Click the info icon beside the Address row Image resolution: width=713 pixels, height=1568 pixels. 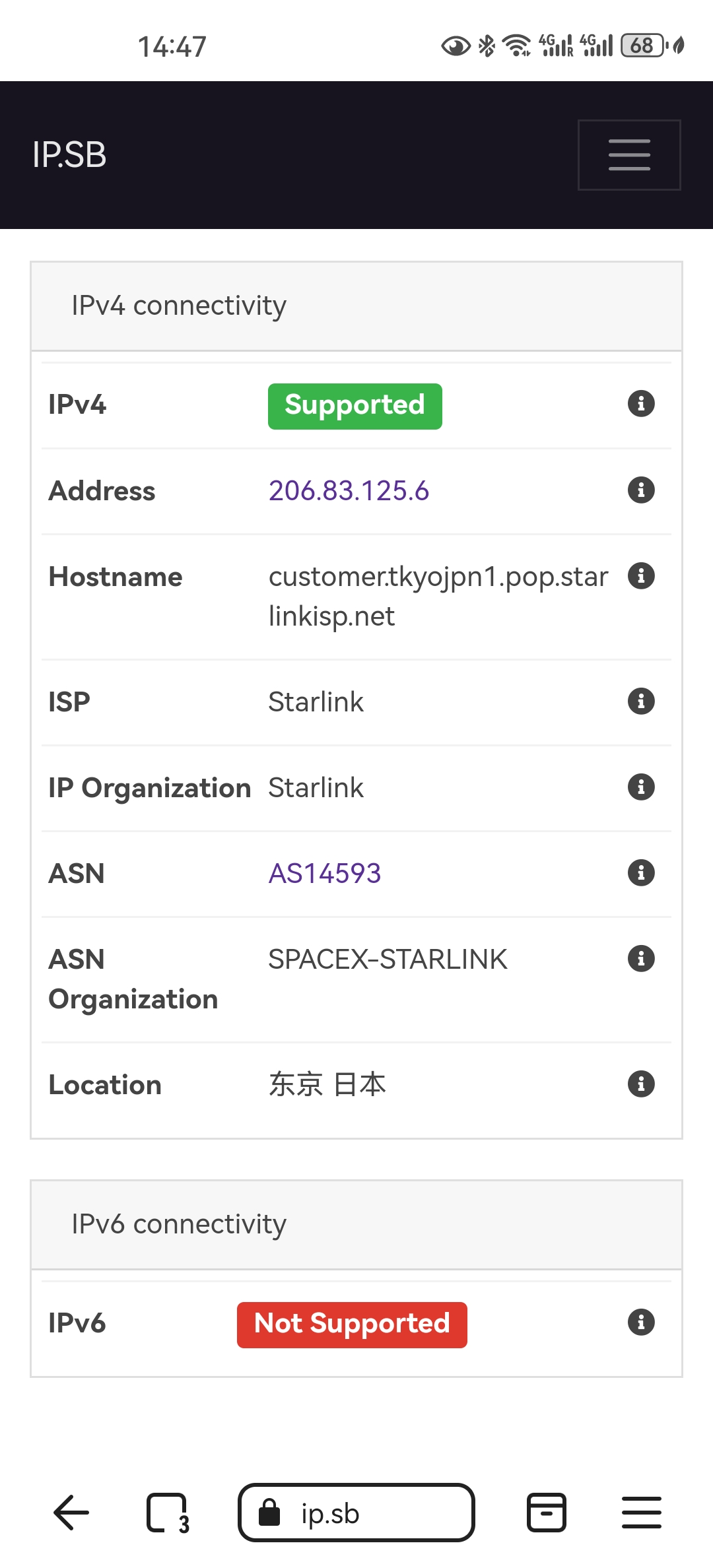[640, 490]
